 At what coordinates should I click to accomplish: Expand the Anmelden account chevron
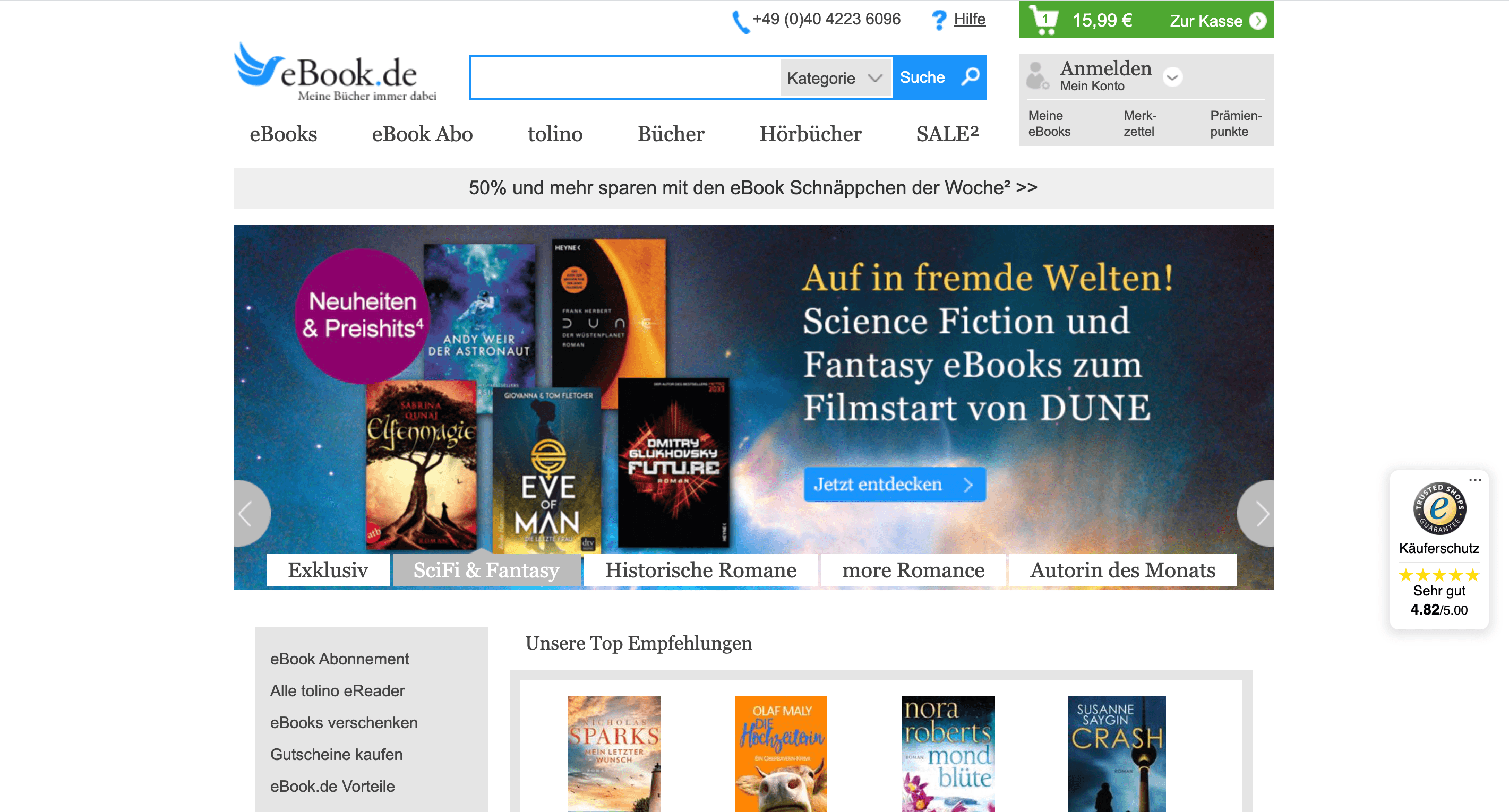coord(1172,77)
